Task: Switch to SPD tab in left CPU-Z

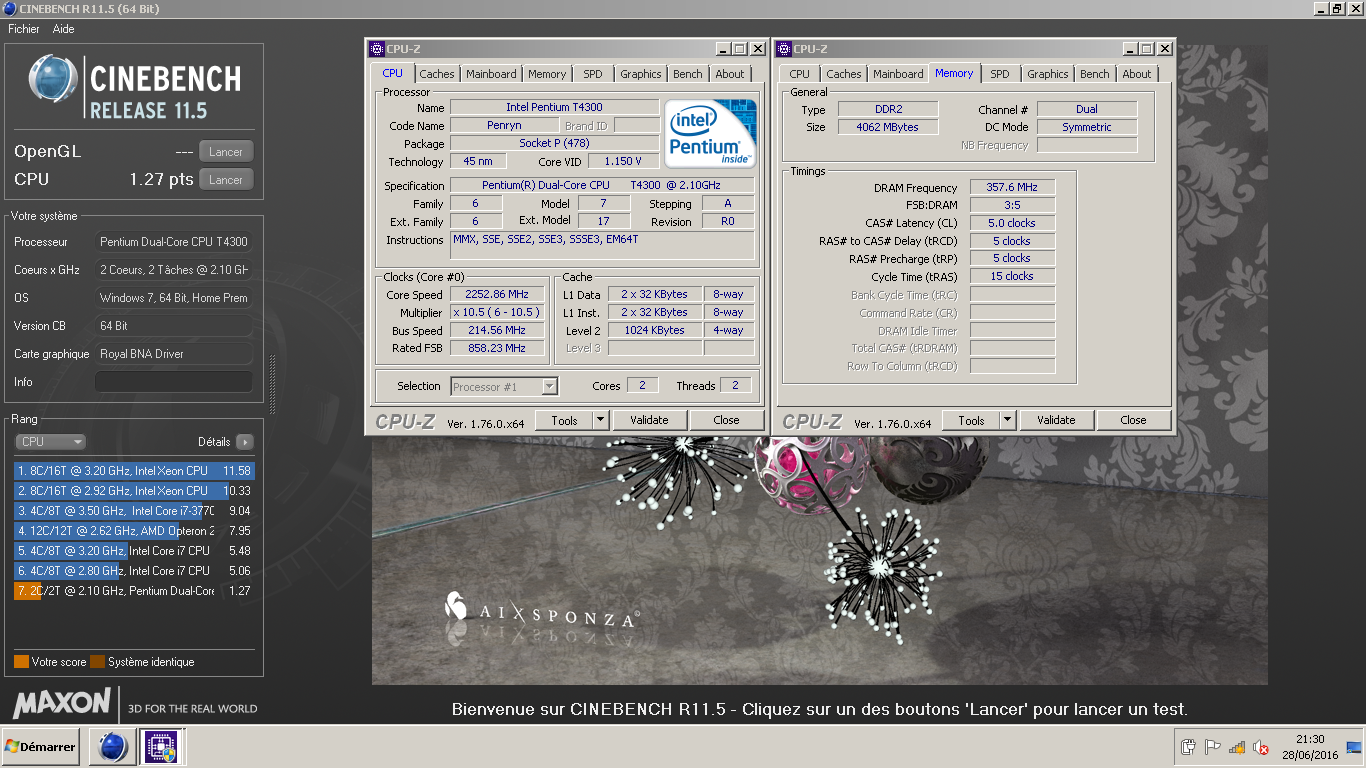Action: click(x=593, y=74)
